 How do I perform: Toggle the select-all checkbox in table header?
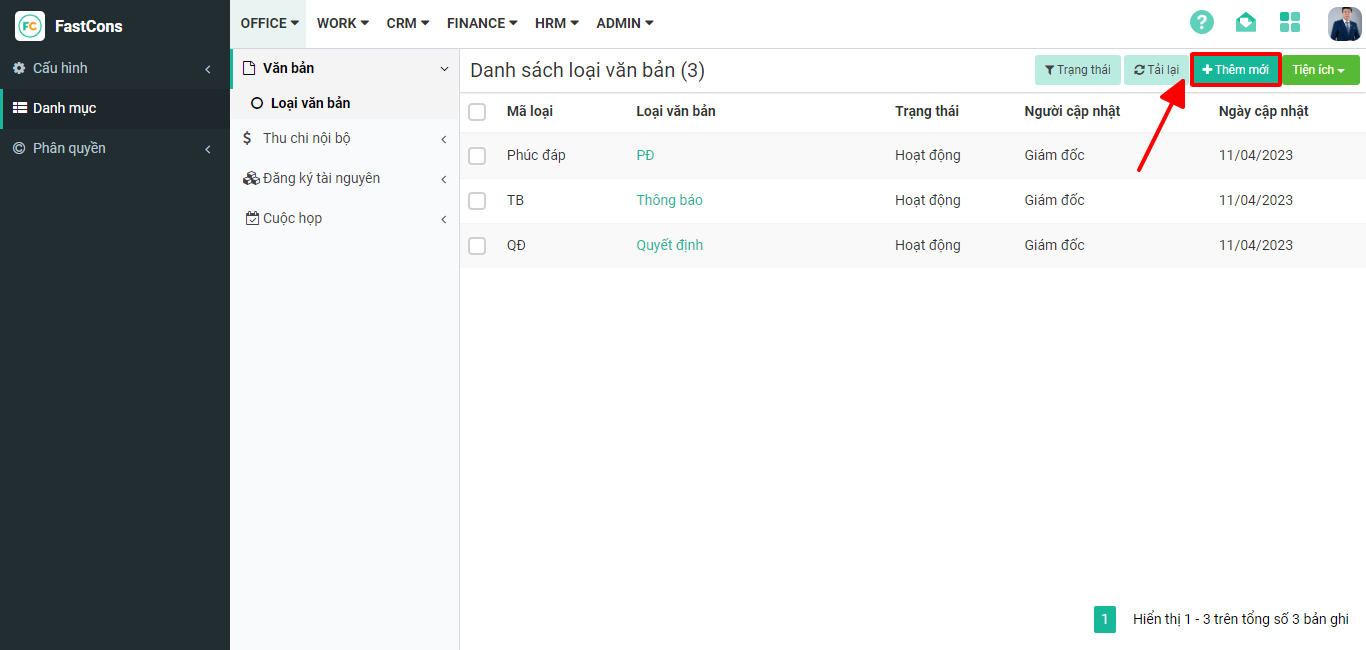477,111
